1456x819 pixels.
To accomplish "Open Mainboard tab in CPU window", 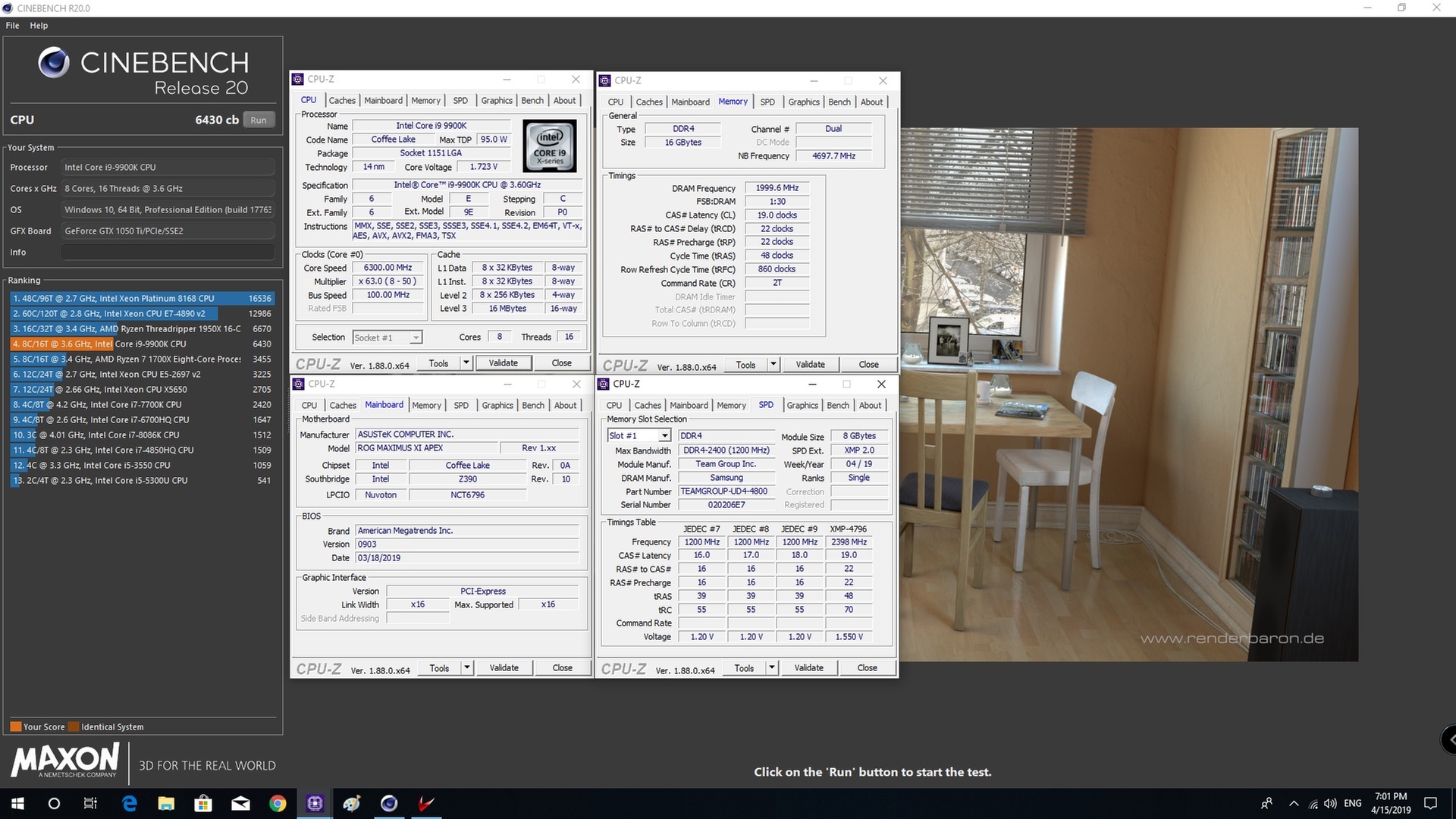I will [383, 100].
